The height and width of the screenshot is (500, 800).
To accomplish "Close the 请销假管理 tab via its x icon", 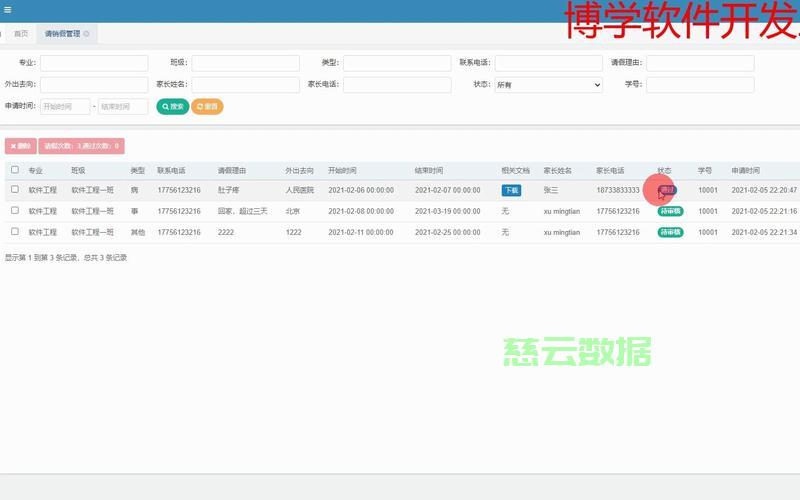I will (x=87, y=34).
